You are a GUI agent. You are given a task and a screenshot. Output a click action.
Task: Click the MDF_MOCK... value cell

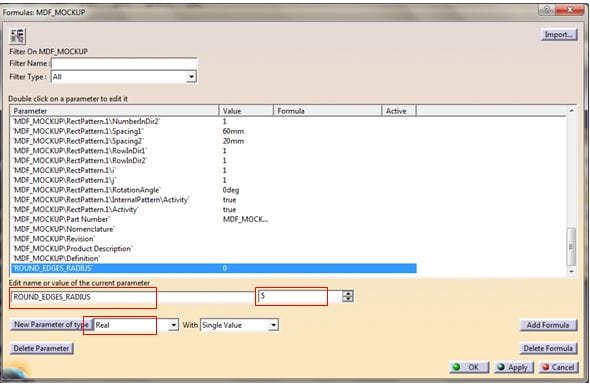[246, 219]
